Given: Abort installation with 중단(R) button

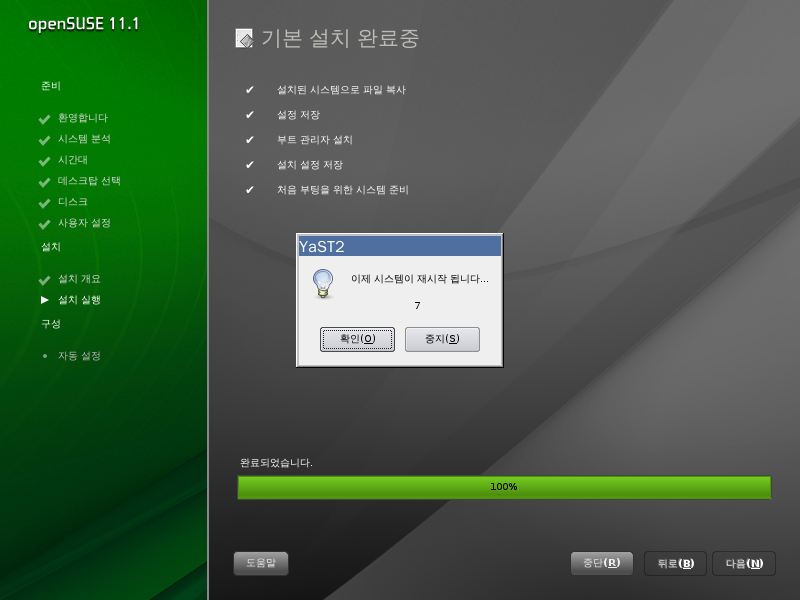Looking at the screenshot, I should [602, 563].
